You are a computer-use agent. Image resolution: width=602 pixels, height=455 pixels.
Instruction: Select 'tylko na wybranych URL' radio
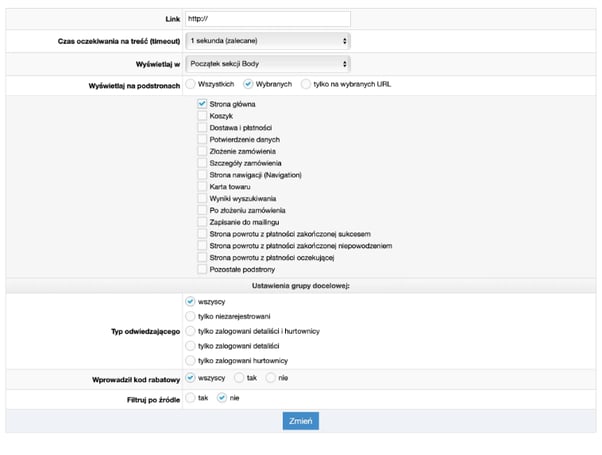coord(306,84)
